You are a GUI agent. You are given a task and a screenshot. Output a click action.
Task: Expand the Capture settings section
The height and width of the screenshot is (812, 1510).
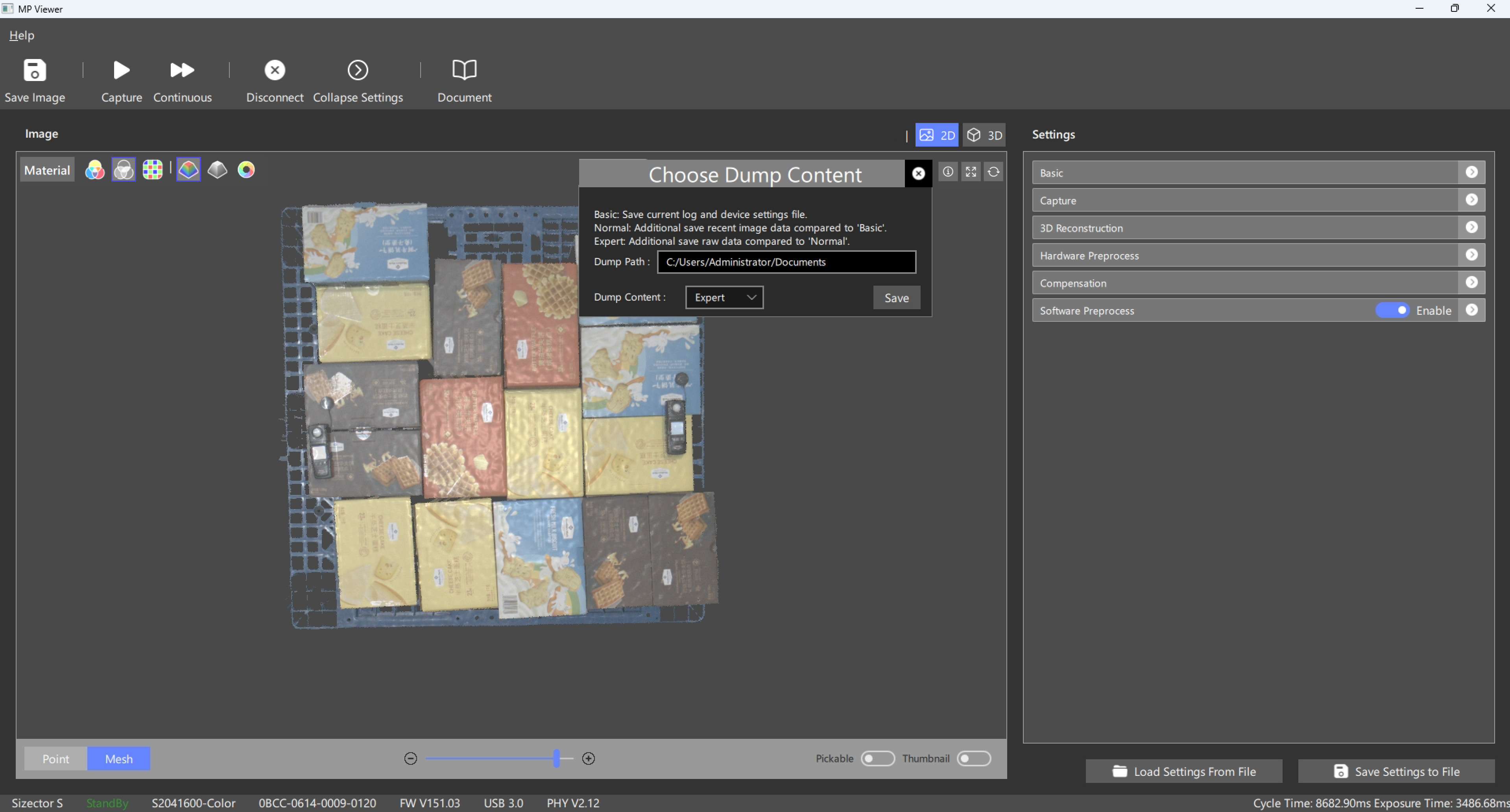pyautogui.click(x=1471, y=200)
